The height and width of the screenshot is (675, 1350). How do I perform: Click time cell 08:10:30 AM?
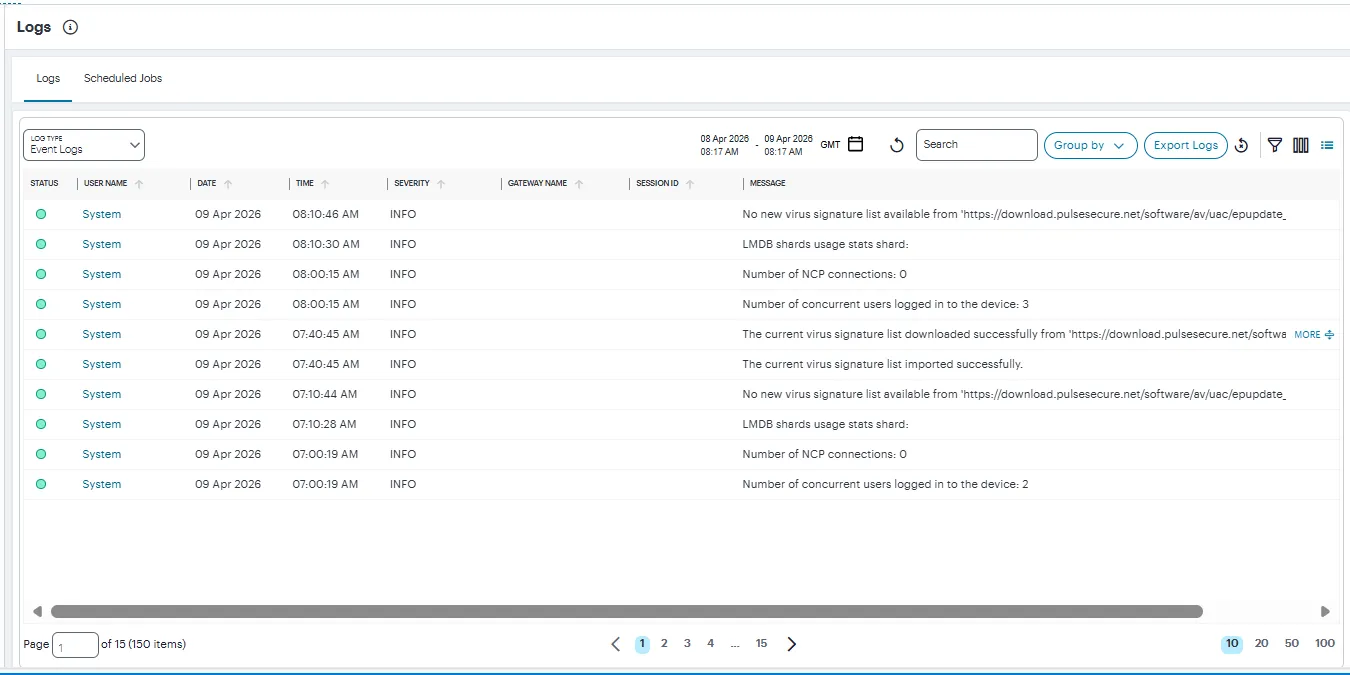coord(326,244)
